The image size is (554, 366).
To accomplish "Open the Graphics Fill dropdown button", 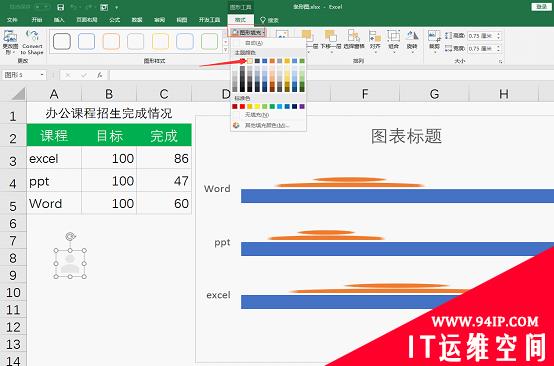I will [248, 33].
